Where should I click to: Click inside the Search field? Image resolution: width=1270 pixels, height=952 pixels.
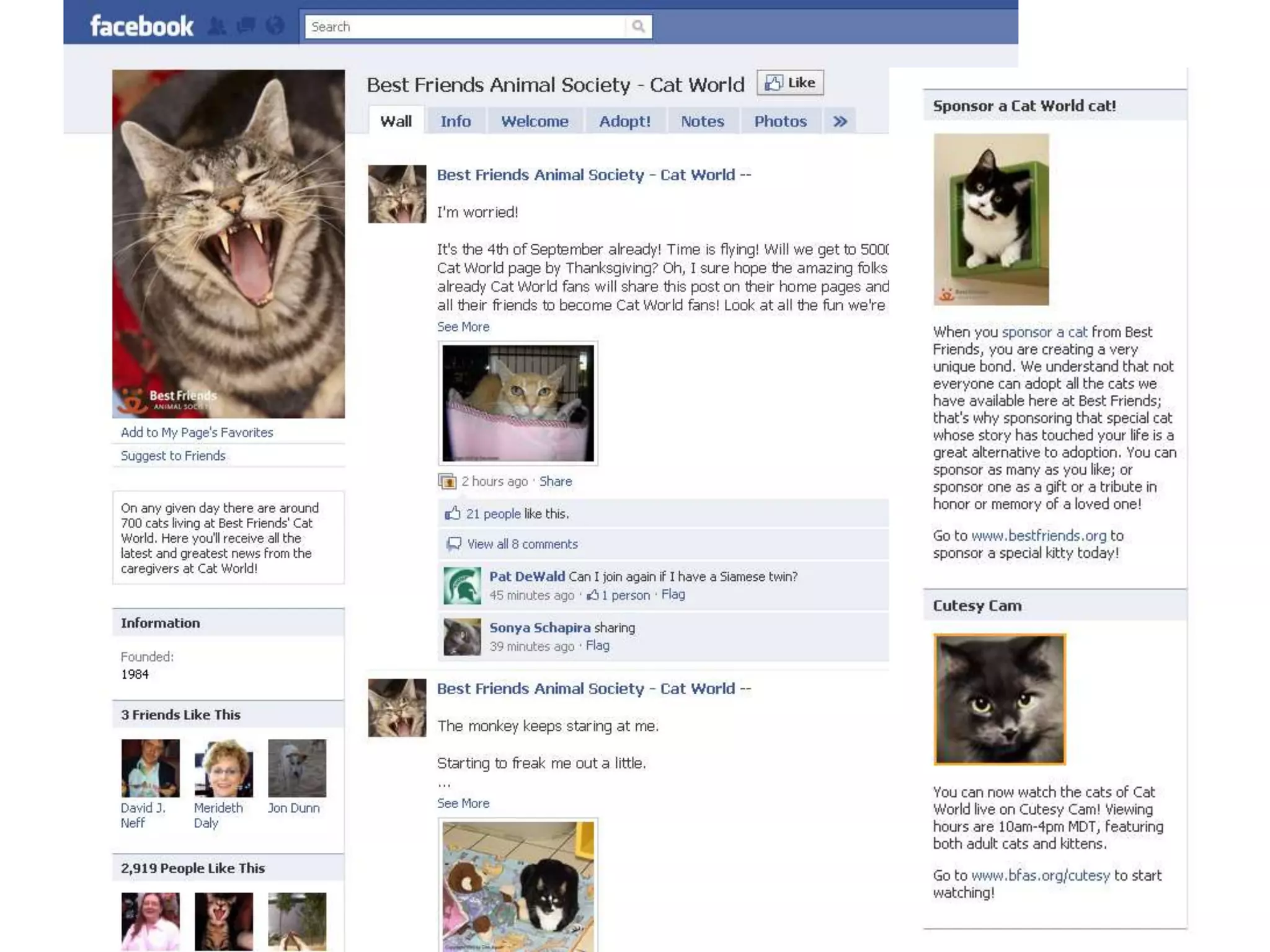pyautogui.click(x=465, y=27)
